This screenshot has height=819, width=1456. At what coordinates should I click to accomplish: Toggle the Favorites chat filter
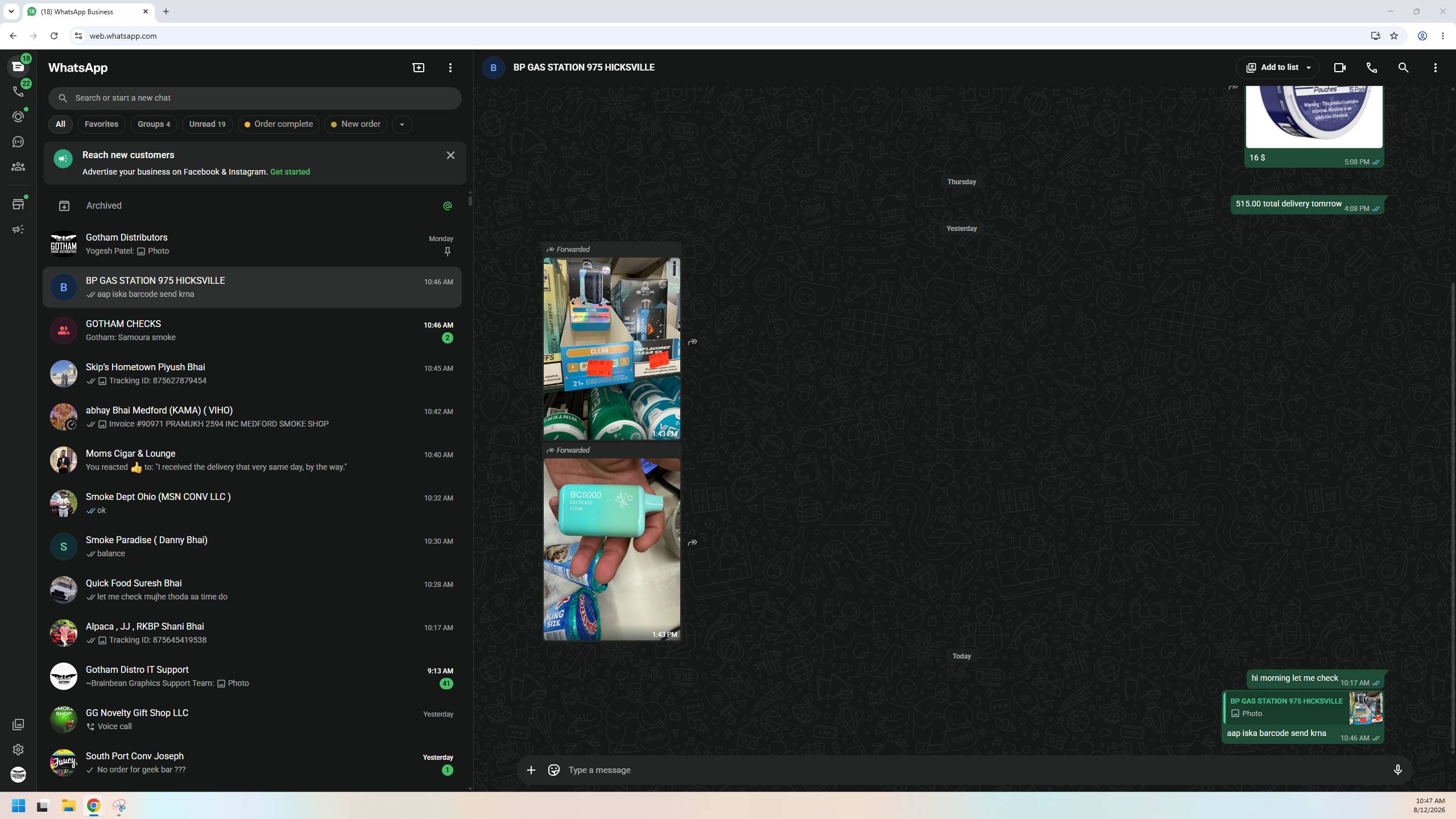click(101, 124)
